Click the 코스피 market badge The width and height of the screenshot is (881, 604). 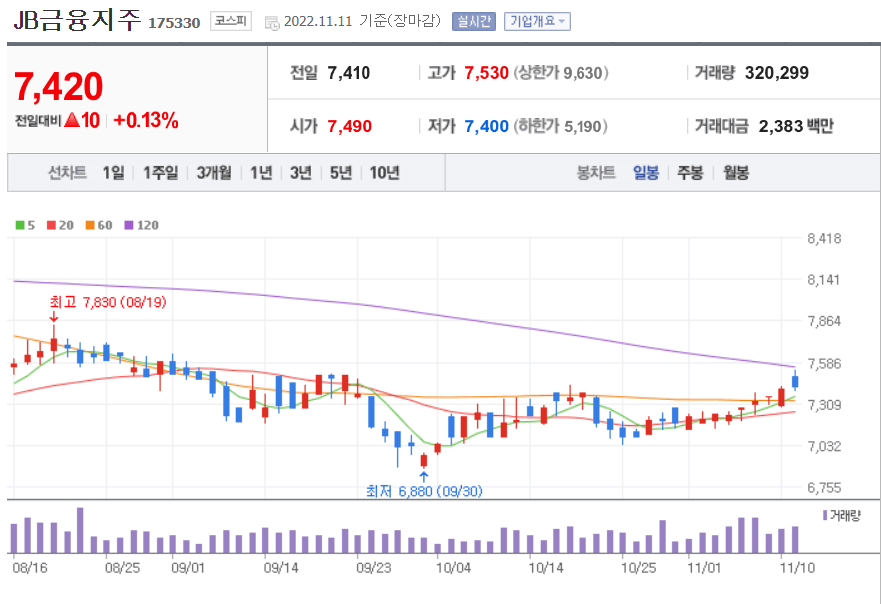tap(232, 19)
